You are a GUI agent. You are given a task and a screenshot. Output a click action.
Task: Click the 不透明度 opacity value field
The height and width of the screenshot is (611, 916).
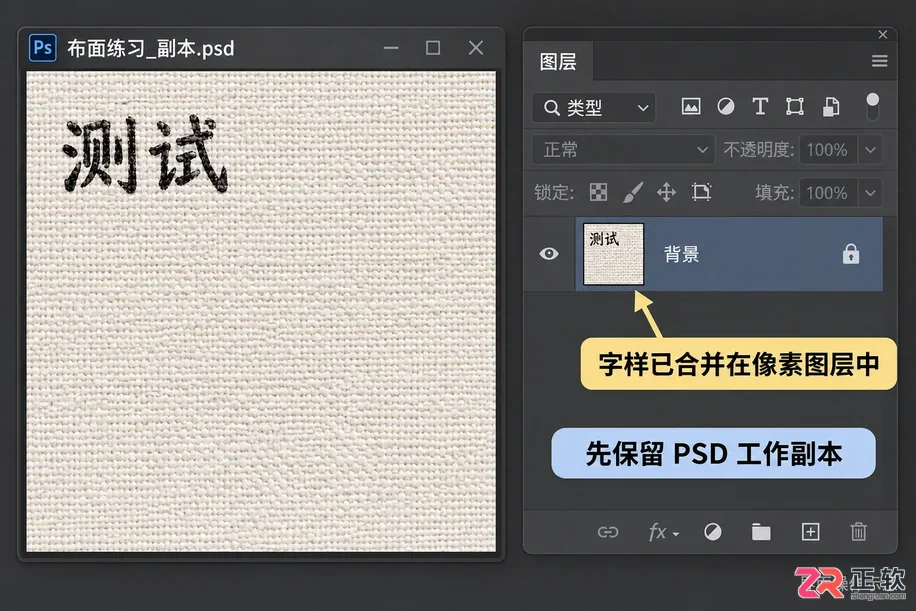tap(828, 150)
